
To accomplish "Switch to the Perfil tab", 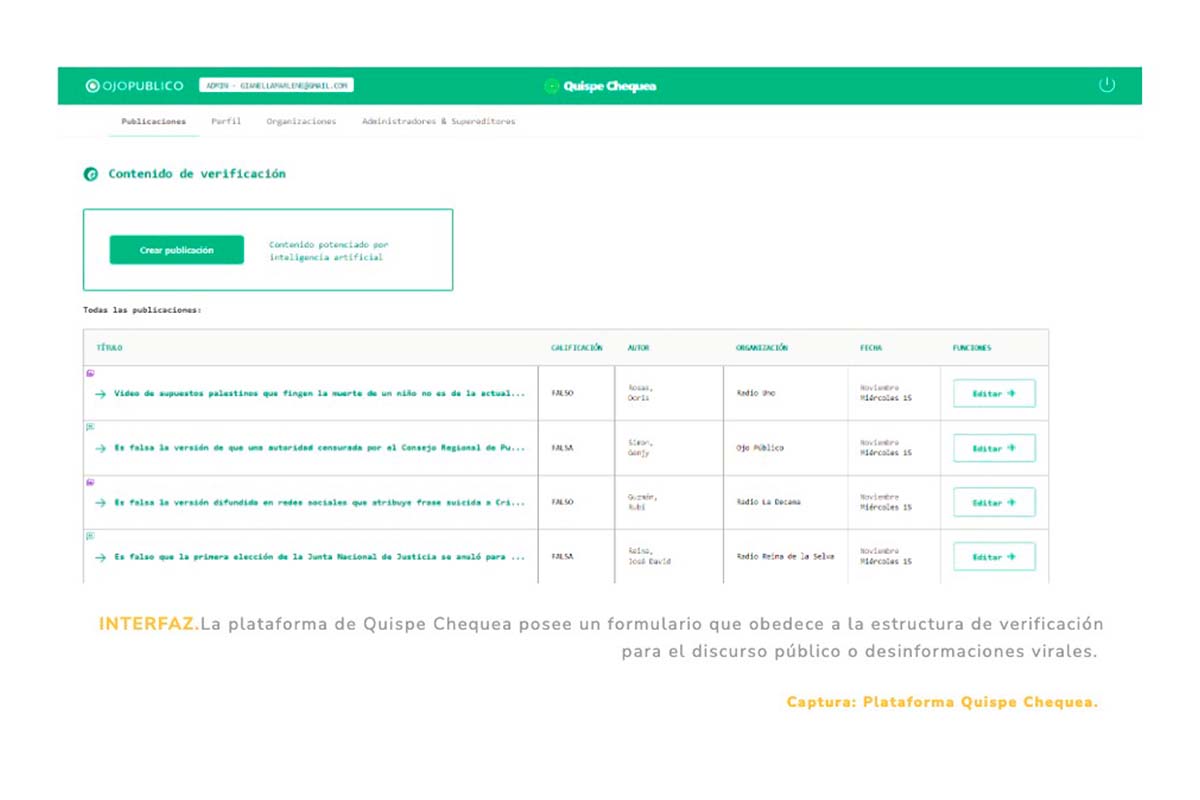I will [226, 121].
